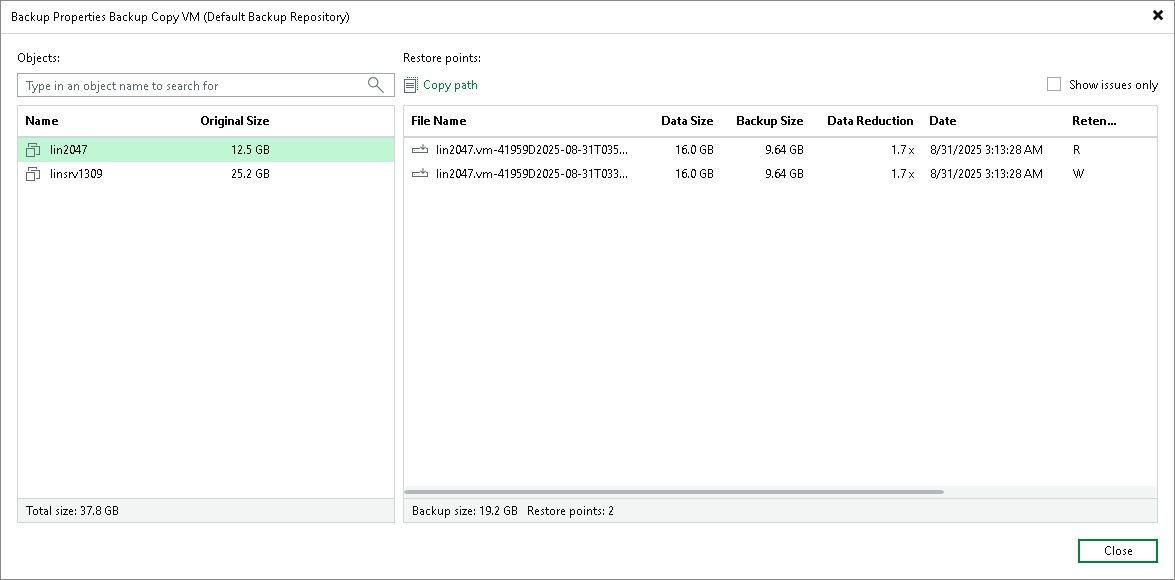
Task: Click the Copy path link
Action: (450, 85)
